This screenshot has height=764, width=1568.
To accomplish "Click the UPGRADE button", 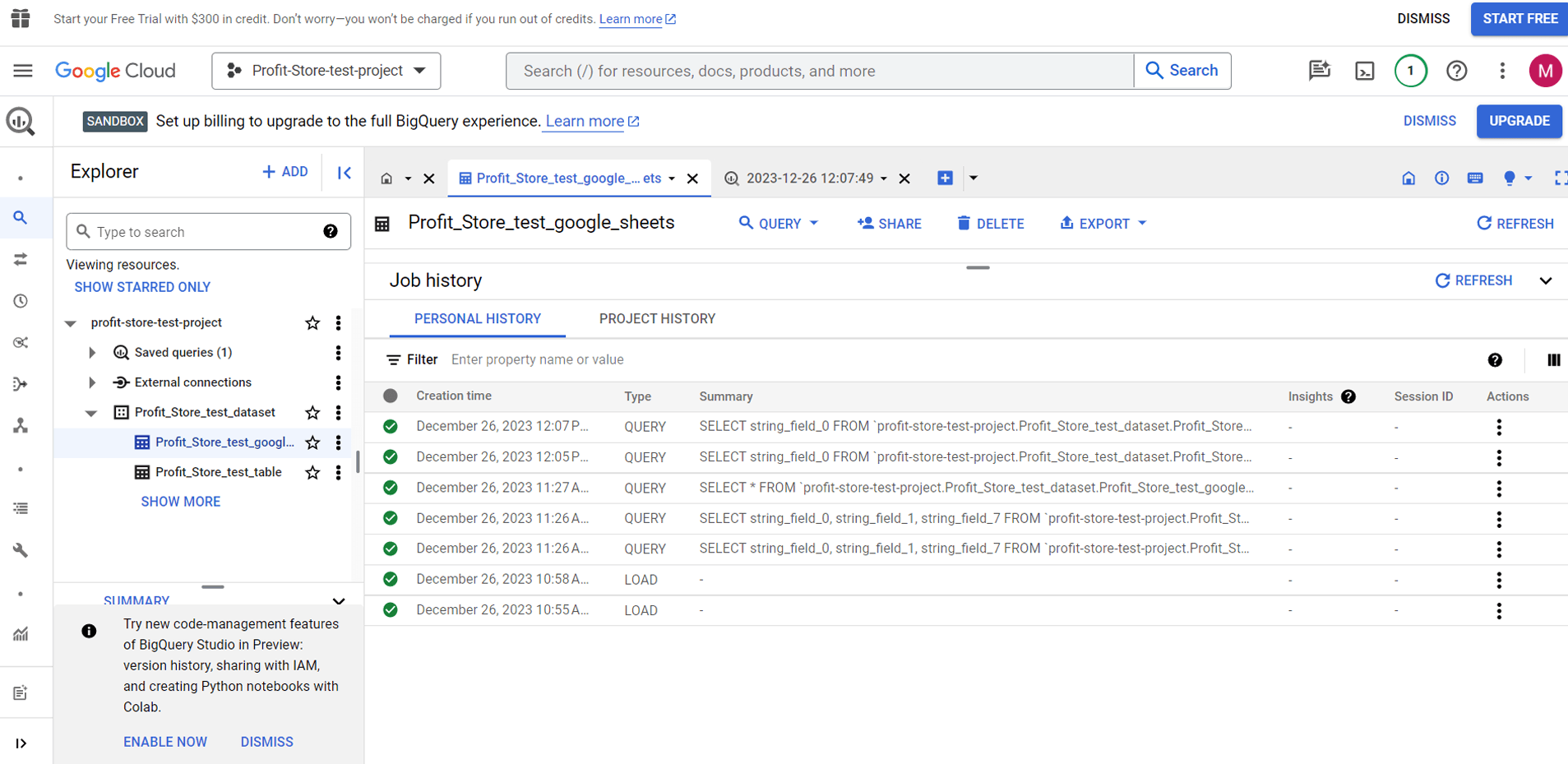I will (1519, 121).
